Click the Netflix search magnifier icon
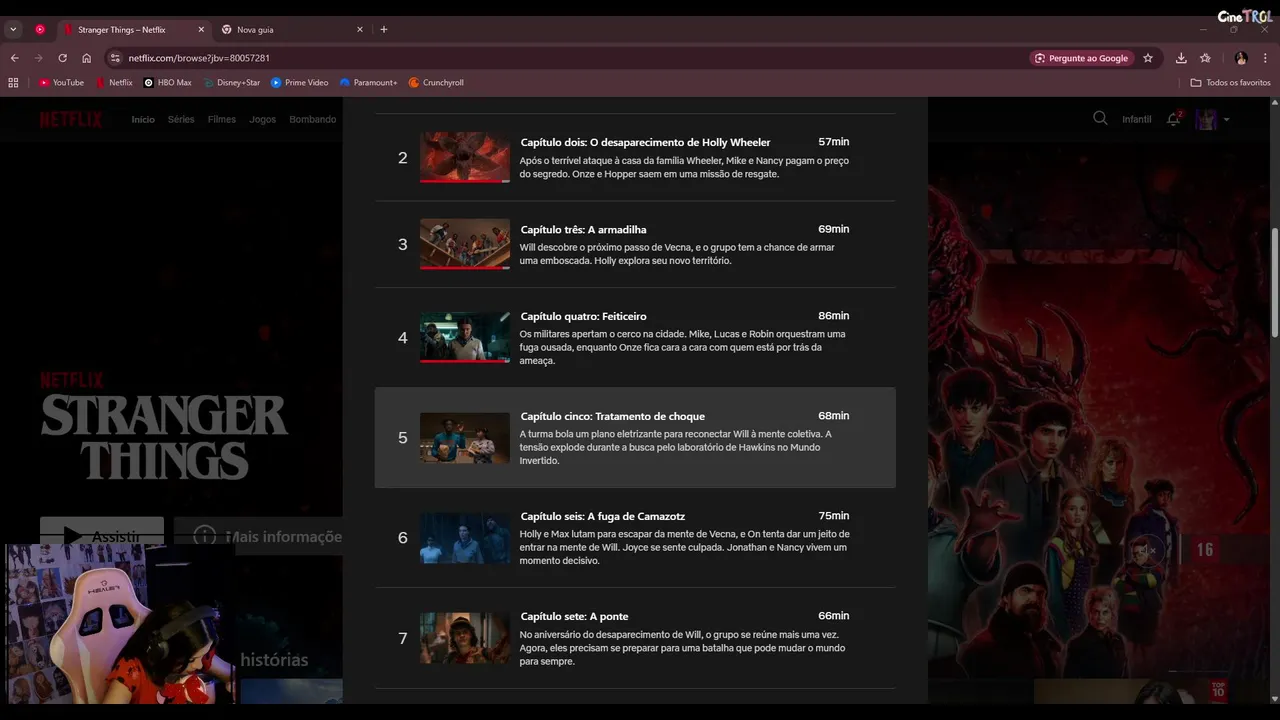 1100,118
